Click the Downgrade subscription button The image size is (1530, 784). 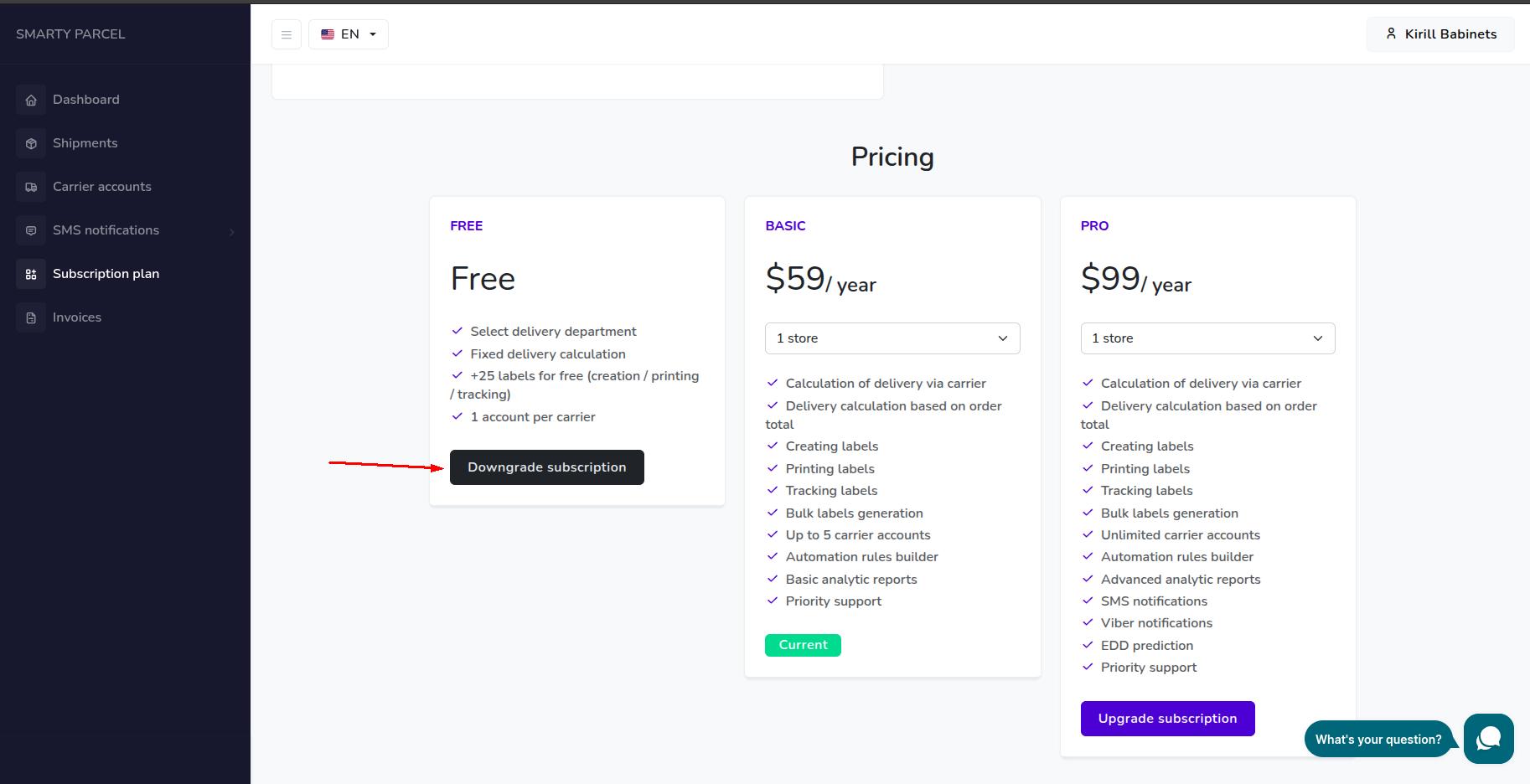546,467
